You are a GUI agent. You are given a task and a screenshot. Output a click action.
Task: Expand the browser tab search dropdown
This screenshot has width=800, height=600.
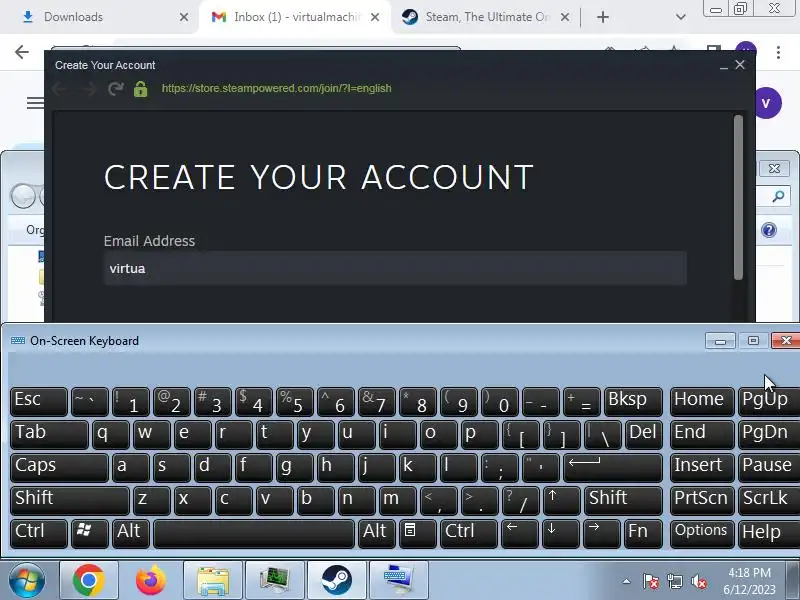click(x=681, y=17)
